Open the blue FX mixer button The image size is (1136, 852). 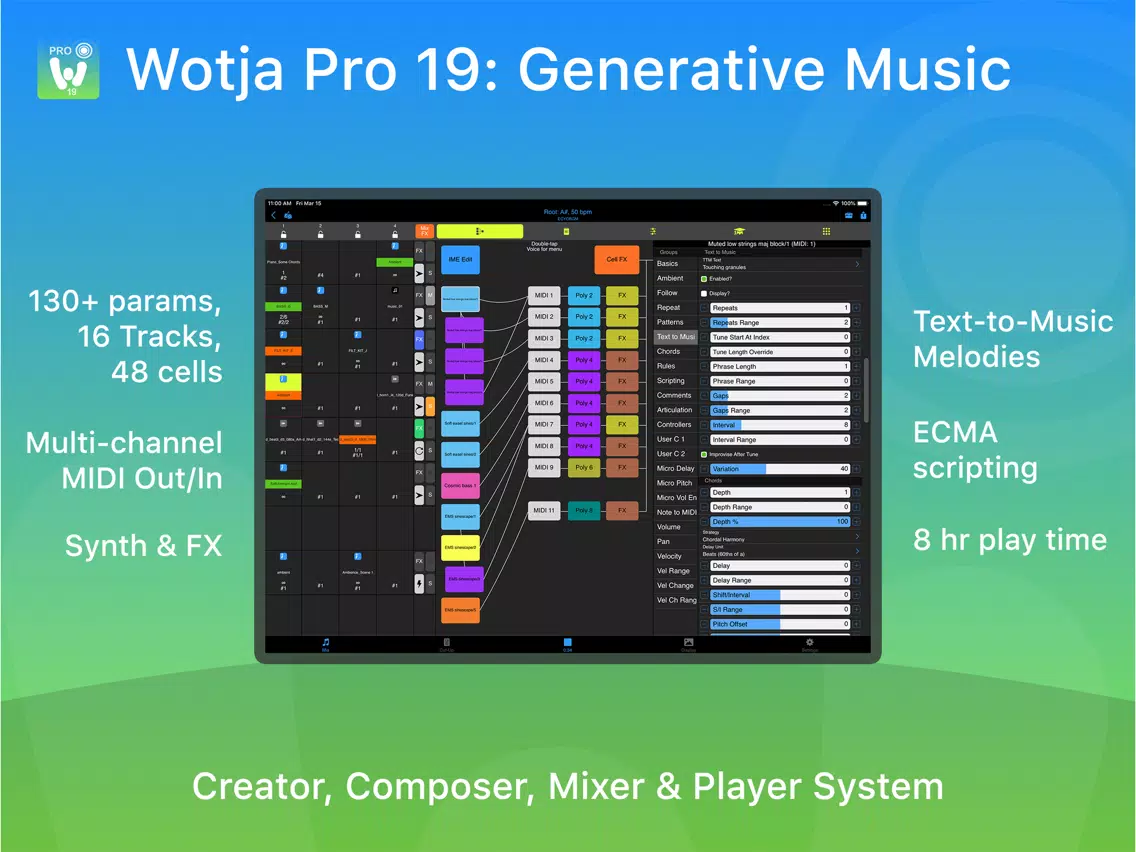click(x=419, y=339)
